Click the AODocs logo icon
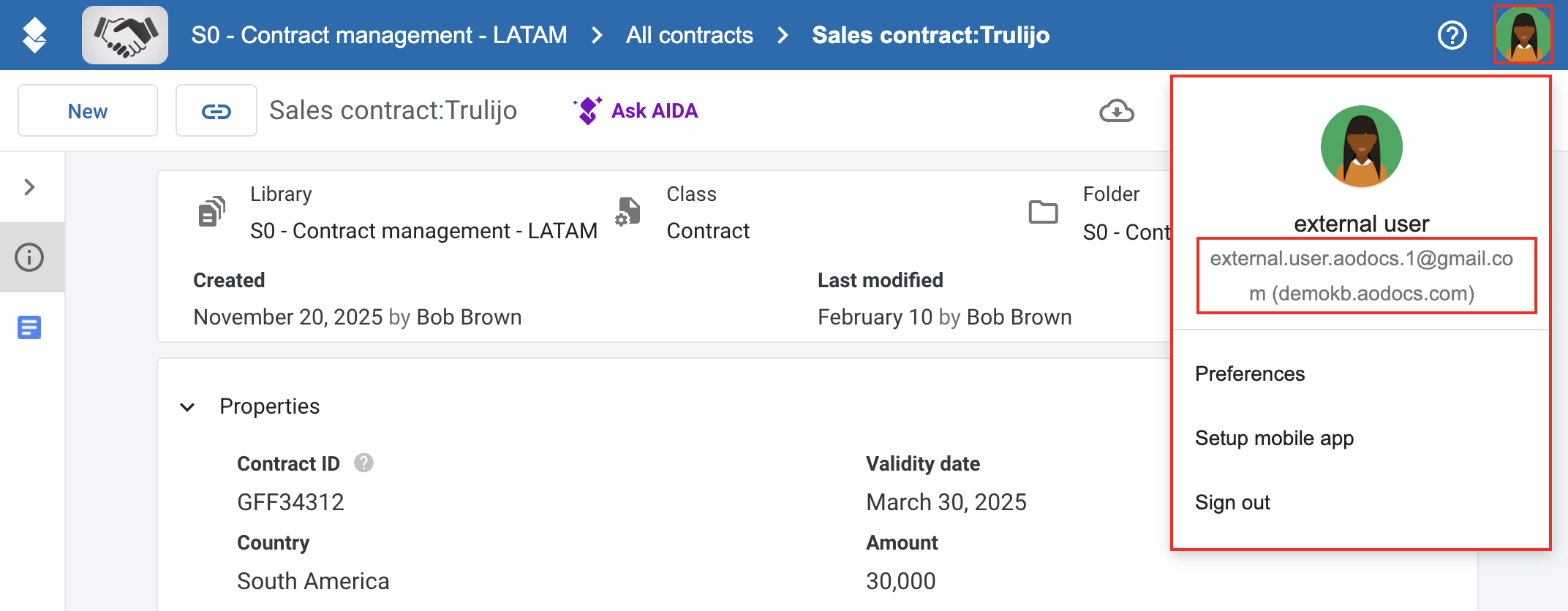This screenshot has height=611, width=1568. point(34,35)
